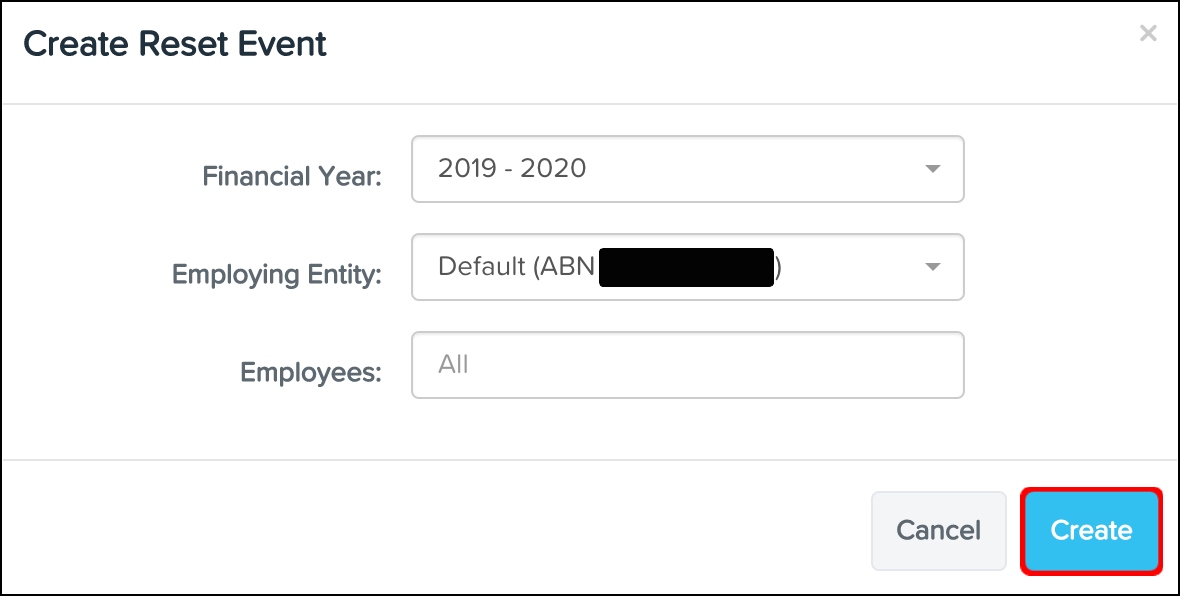Click the Financial Year dropdown arrow

(x=932, y=169)
